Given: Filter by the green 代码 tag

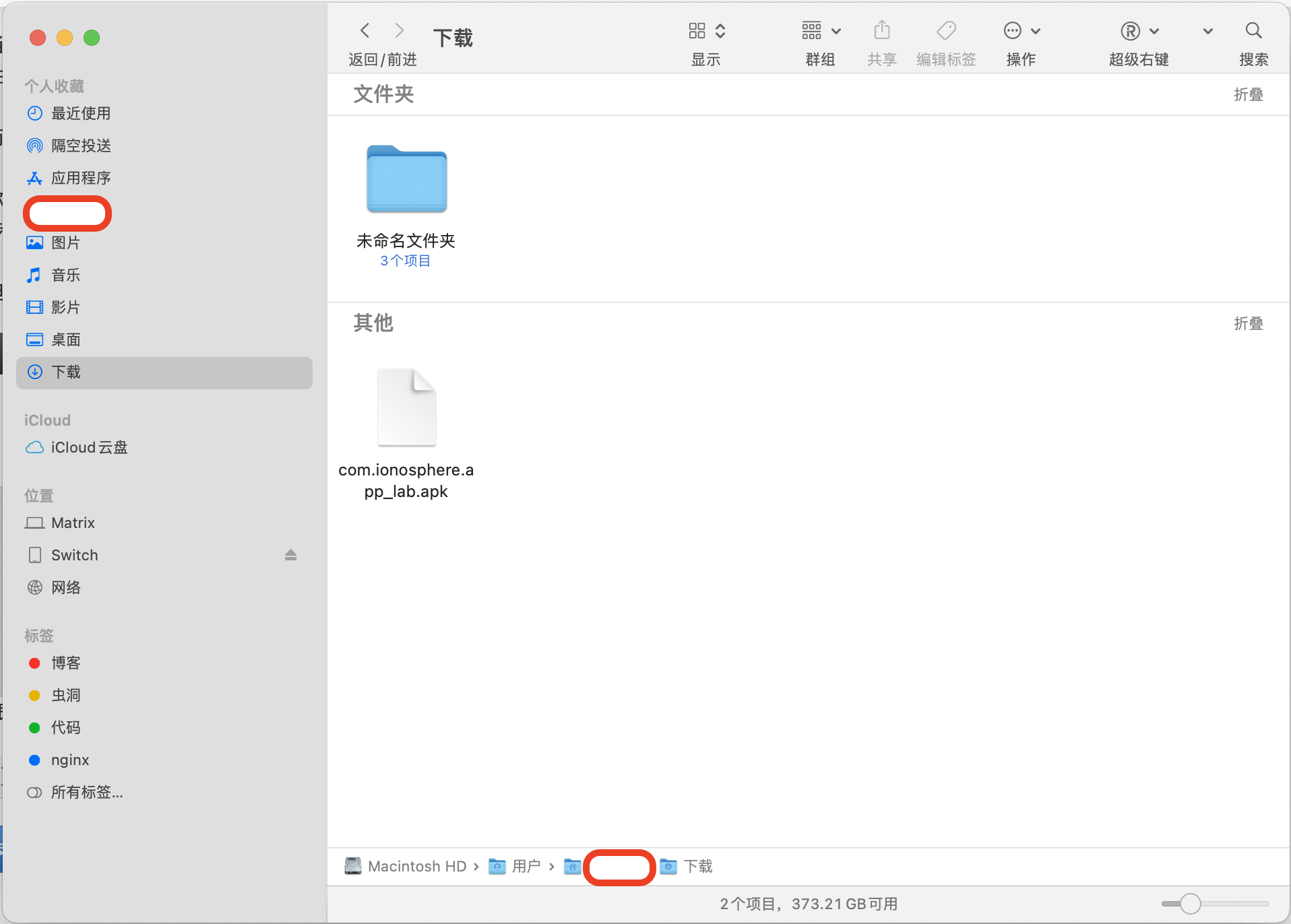Looking at the screenshot, I should (164, 727).
